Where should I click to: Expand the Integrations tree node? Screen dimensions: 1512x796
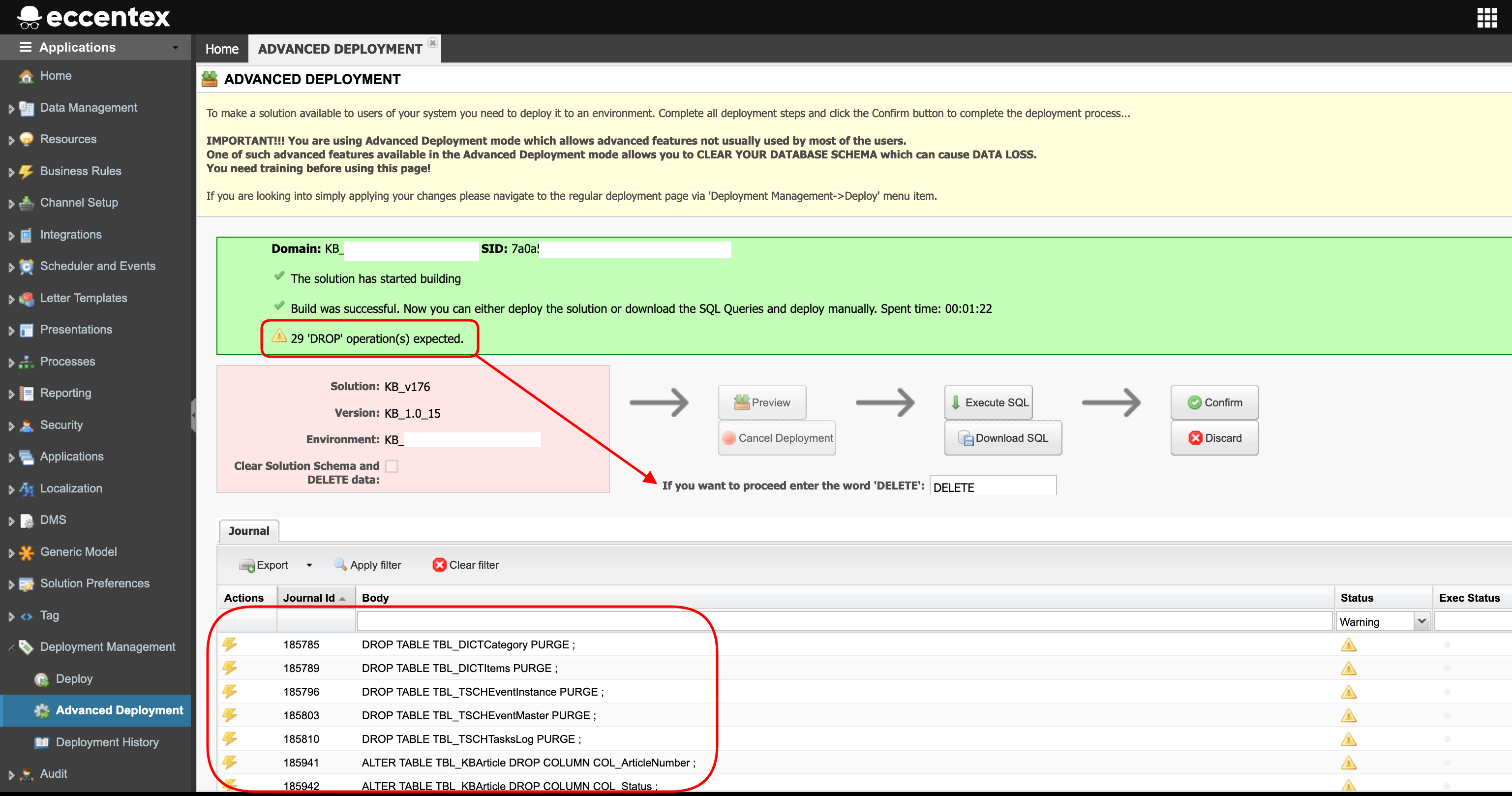pos(10,235)
